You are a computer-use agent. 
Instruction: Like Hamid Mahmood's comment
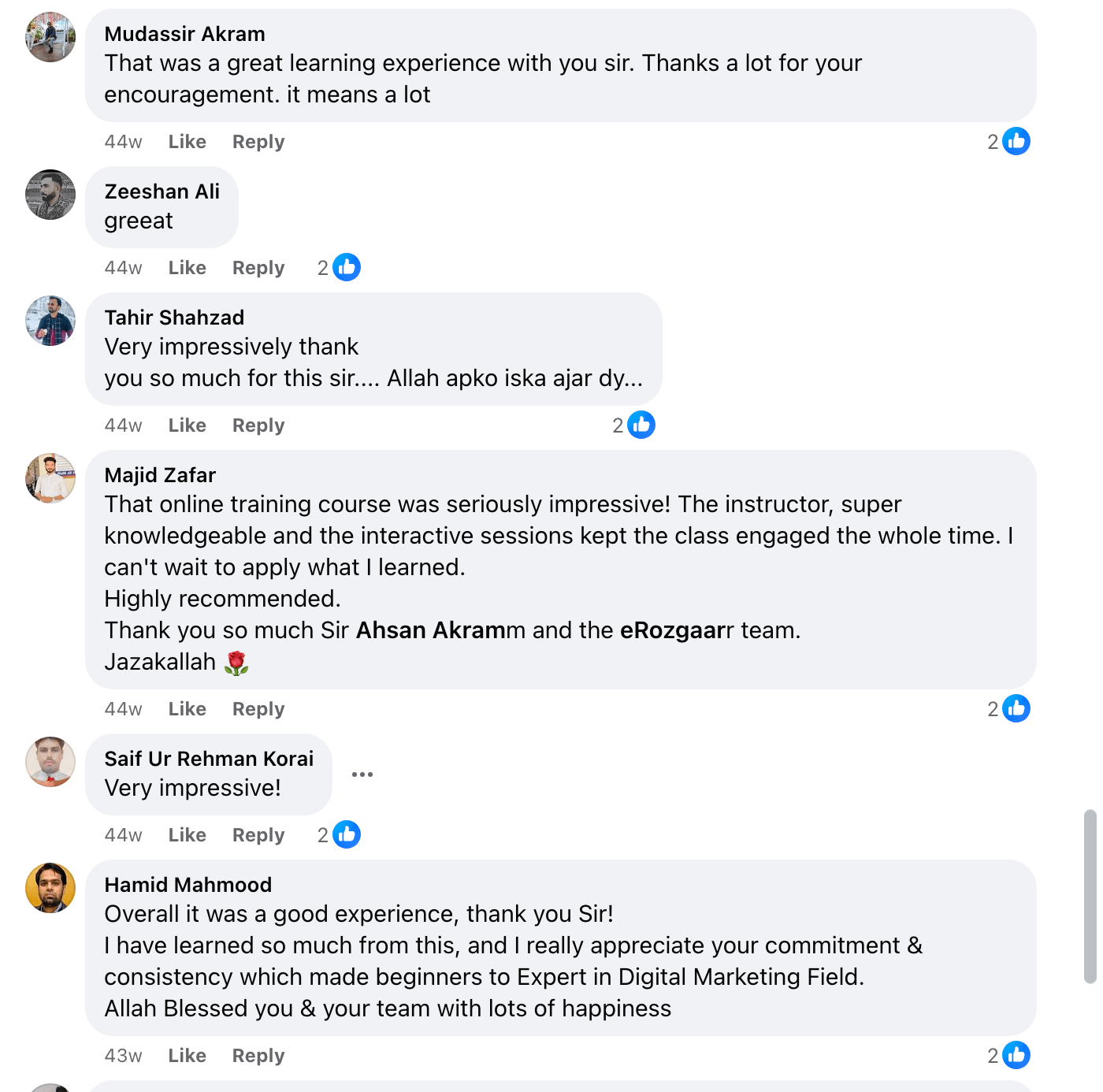[x=187, y=1056]
